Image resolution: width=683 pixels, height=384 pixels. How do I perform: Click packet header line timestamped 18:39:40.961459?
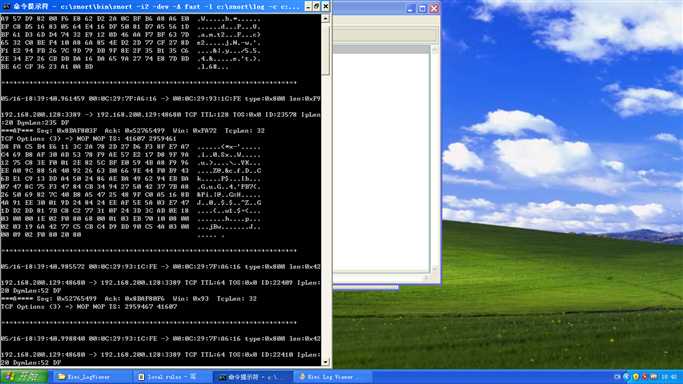tap(160, 99)
